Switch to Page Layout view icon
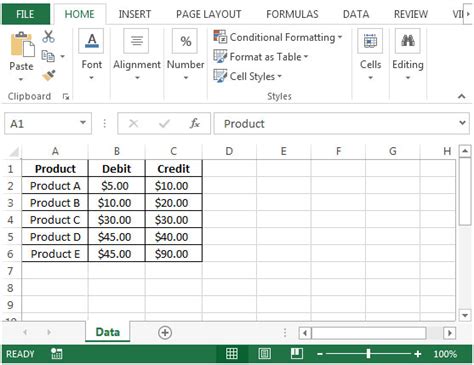 (265, 354)
